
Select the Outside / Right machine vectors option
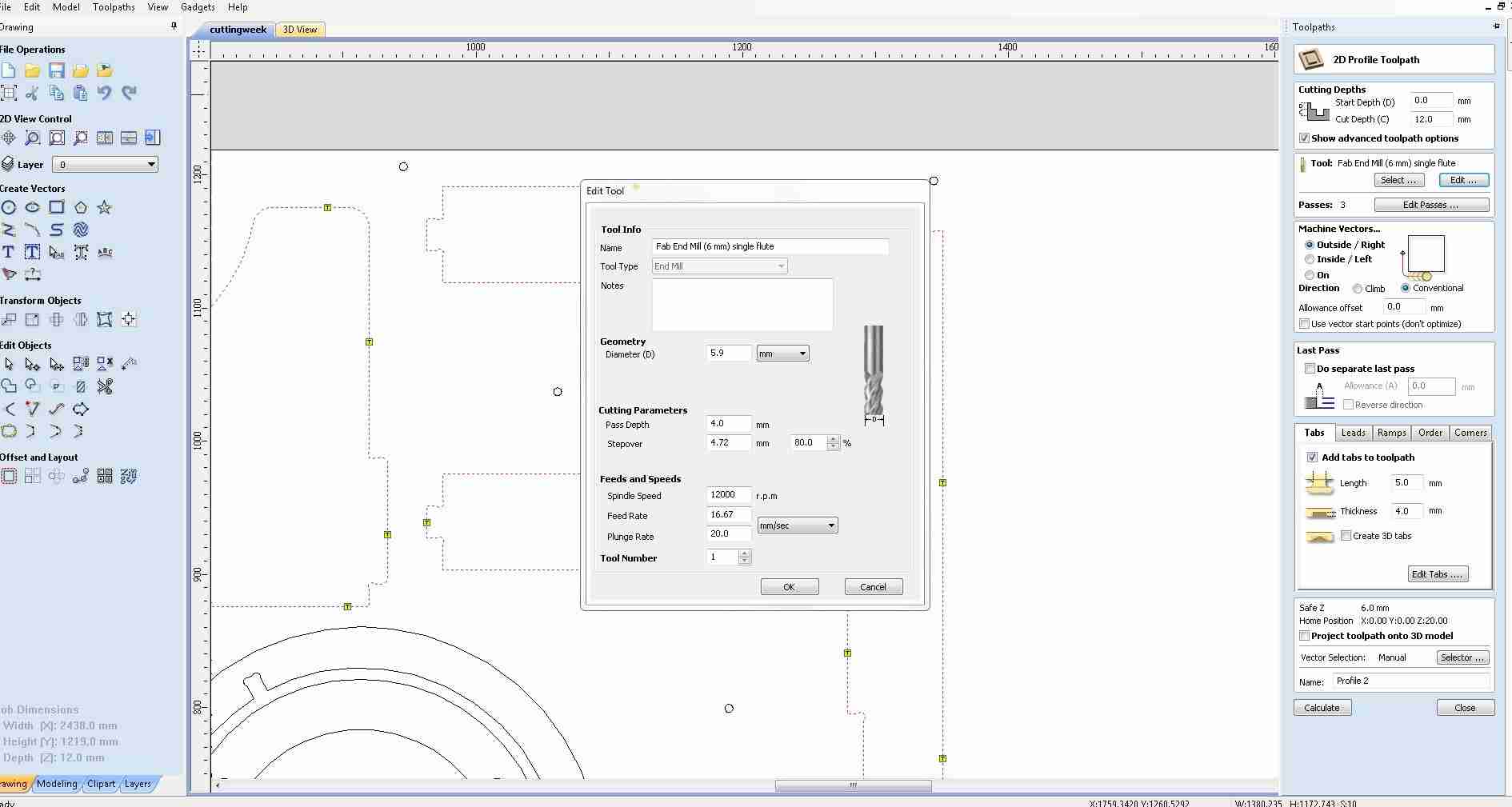click(x=1310, y=245)
